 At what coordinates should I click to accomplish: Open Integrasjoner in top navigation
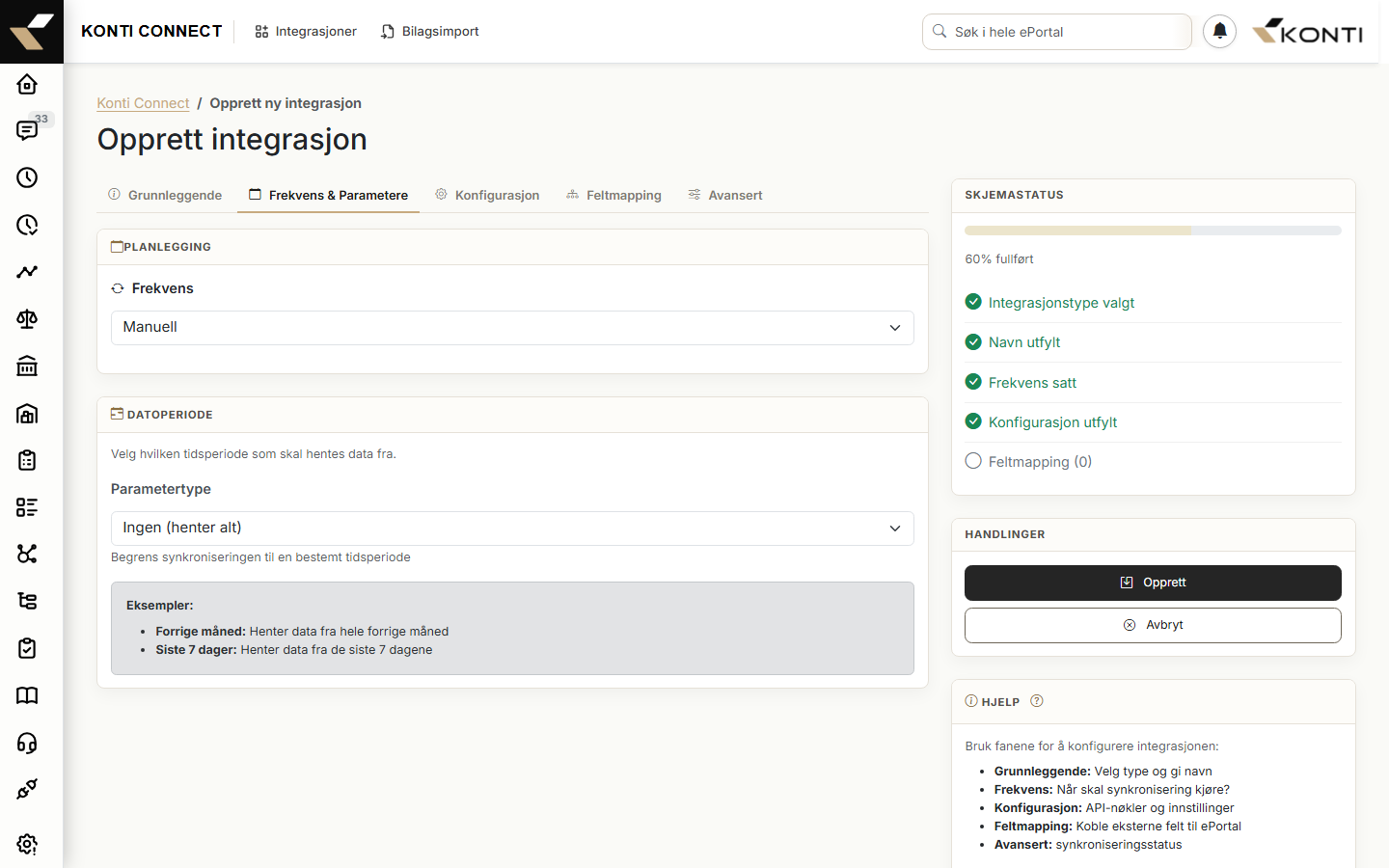tap(306, 32)
